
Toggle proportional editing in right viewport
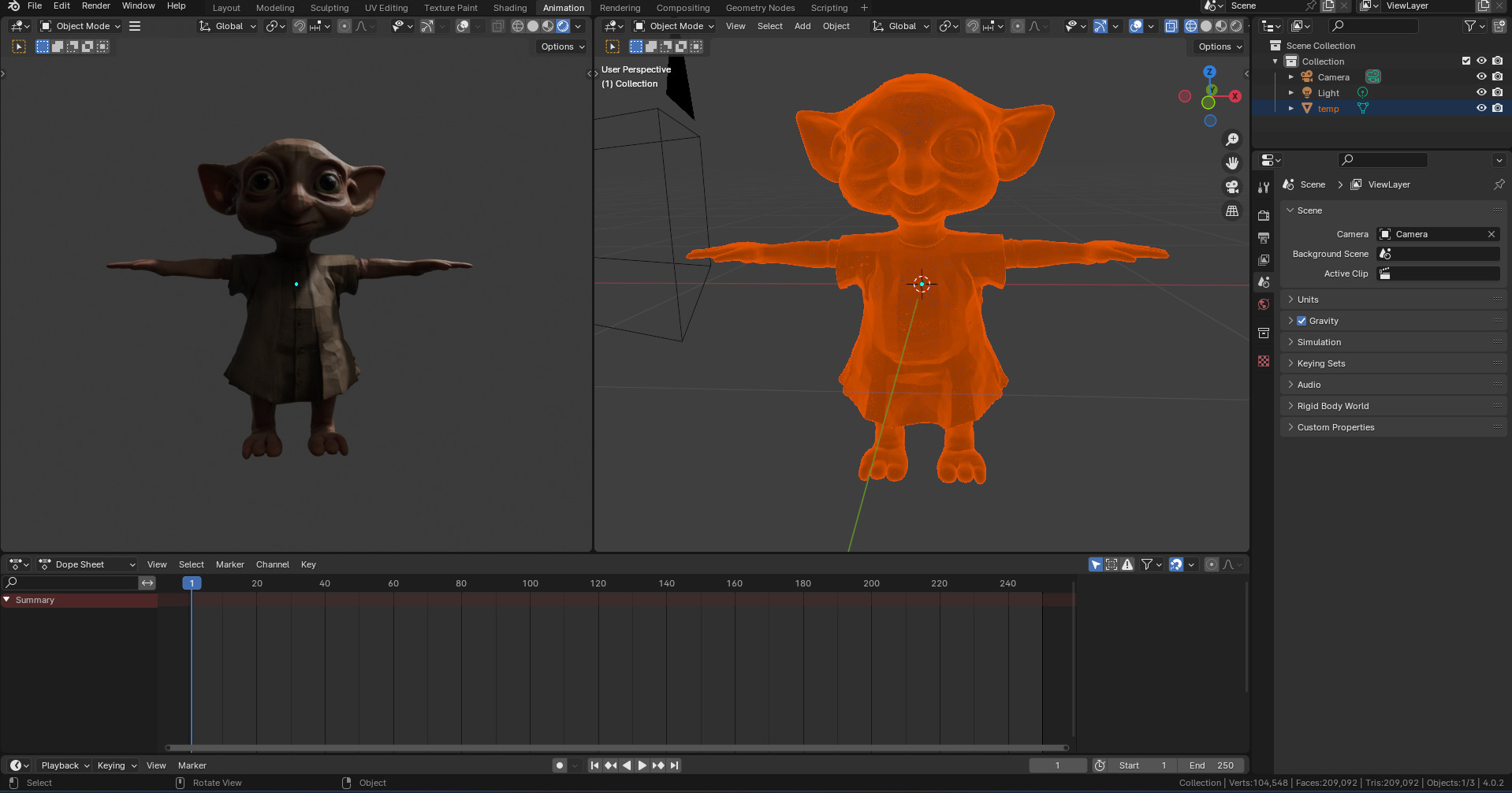point(1018,26)
